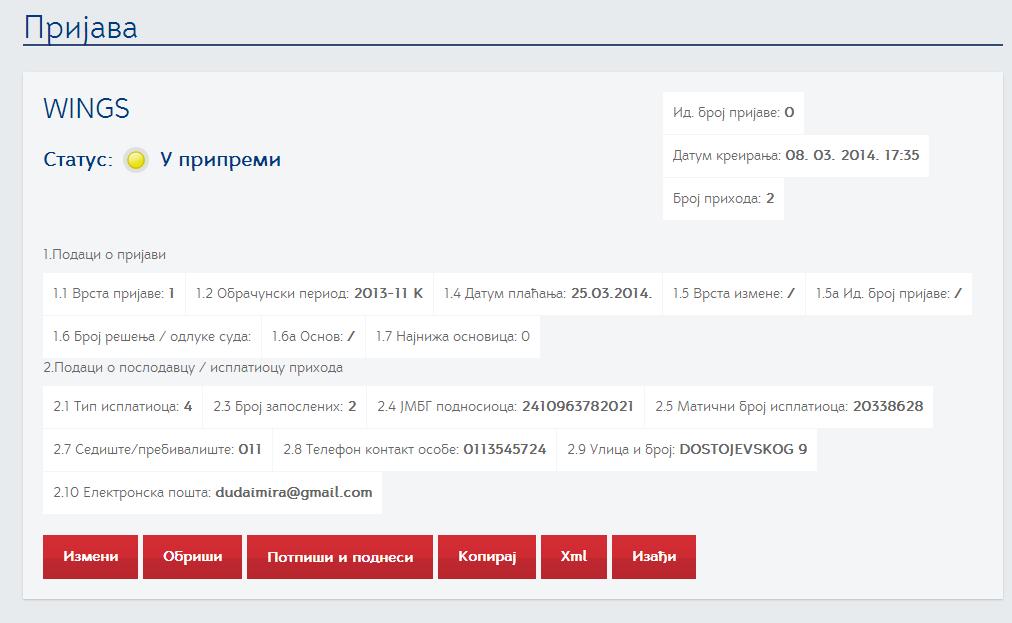This screenshot has width=1012, height=623.
Task: Click the 1.2 Обрачунски период cell
Action: pyautogui.click(x=309, y=294)
